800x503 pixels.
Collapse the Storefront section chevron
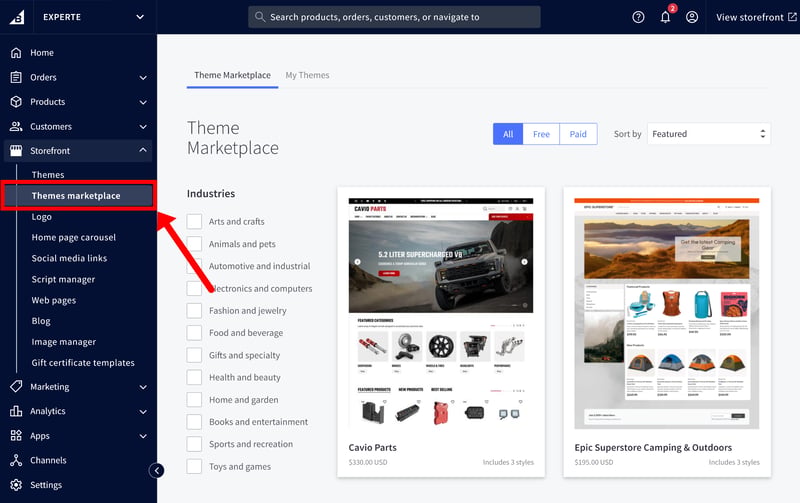click(143, 150)
